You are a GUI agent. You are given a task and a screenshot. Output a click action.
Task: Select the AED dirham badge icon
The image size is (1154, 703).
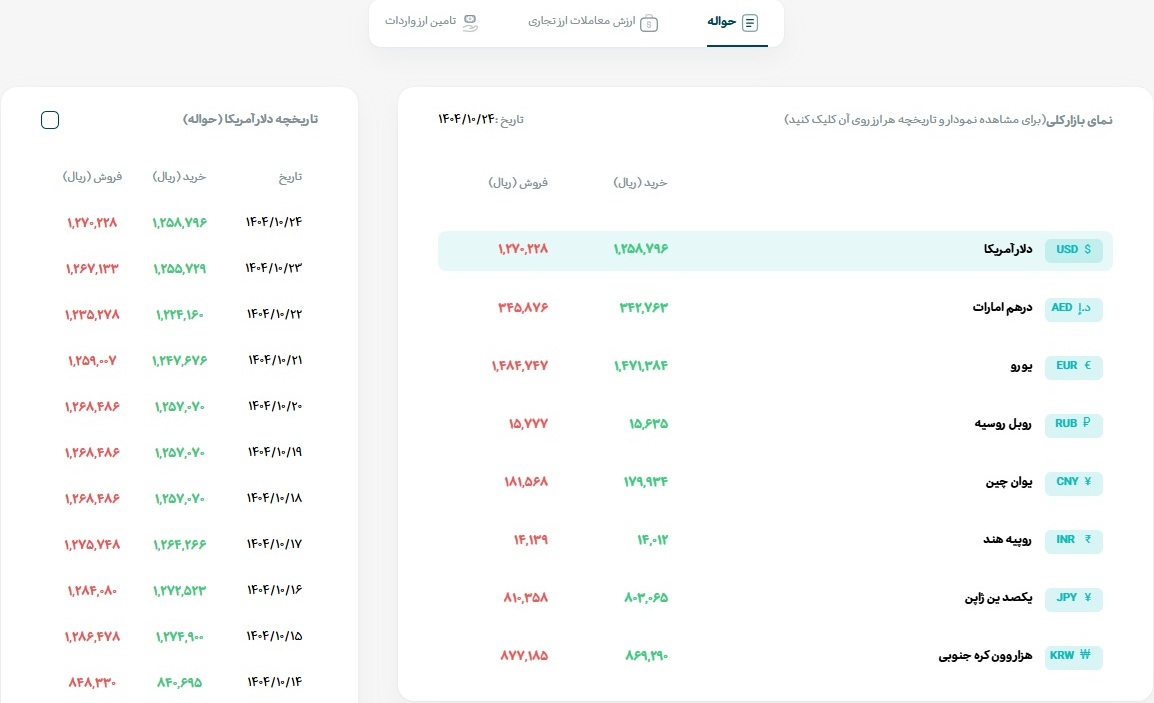pyautogui.click(x=1073, y=309)
